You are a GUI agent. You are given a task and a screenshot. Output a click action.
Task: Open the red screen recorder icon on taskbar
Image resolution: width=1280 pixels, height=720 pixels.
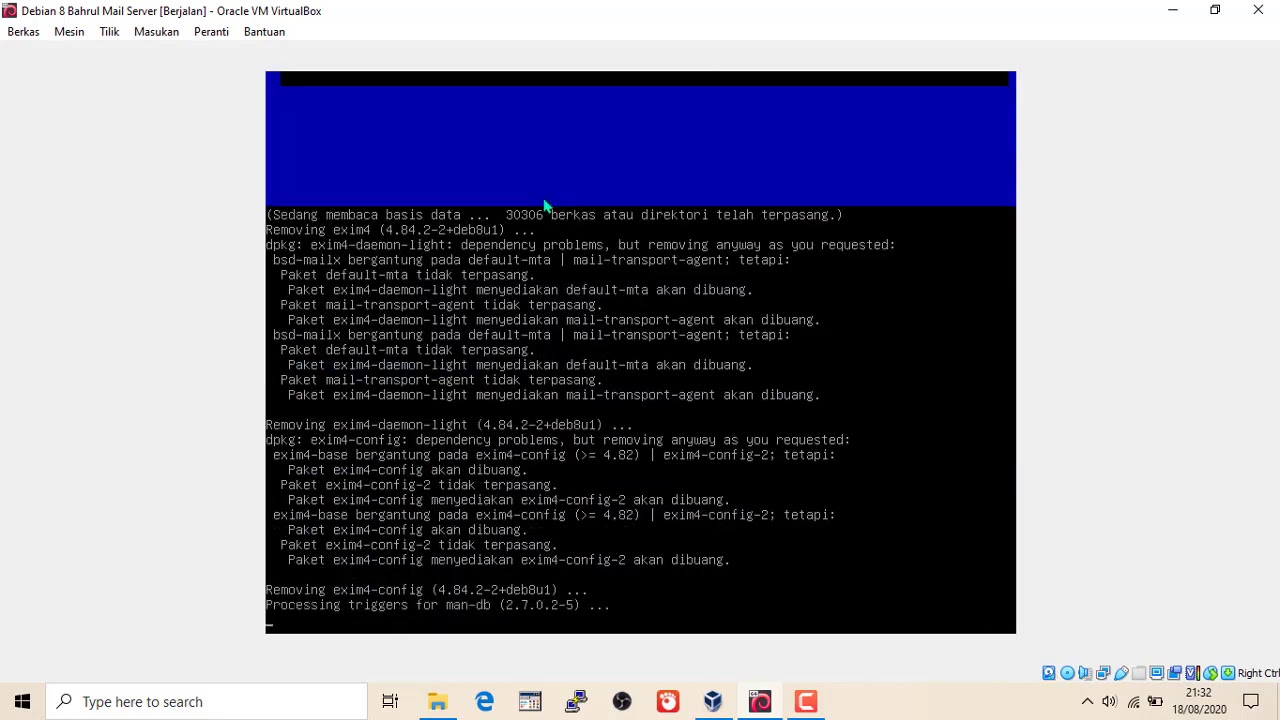668,702
